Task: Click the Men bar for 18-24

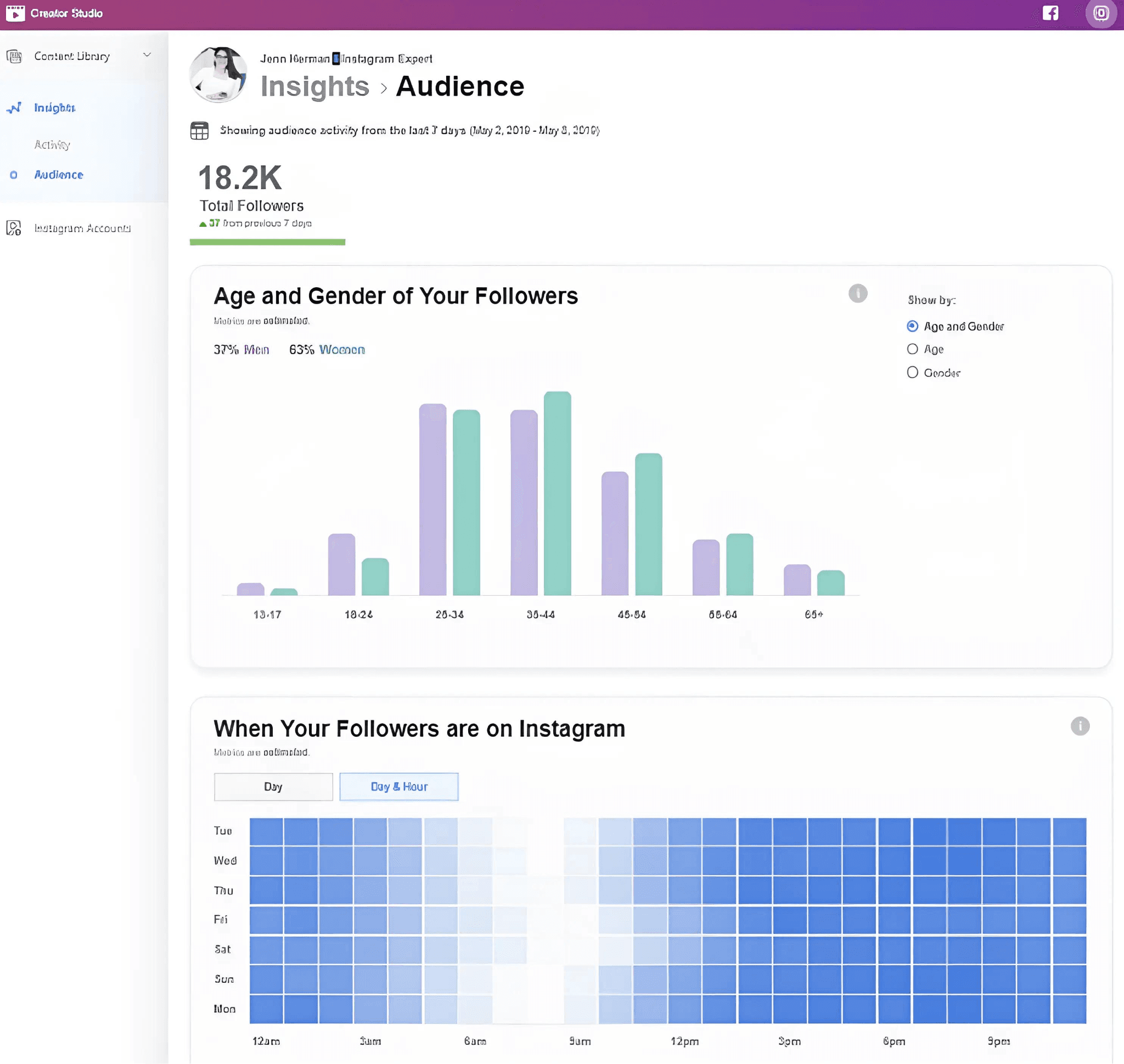Action: click(341, 564)
